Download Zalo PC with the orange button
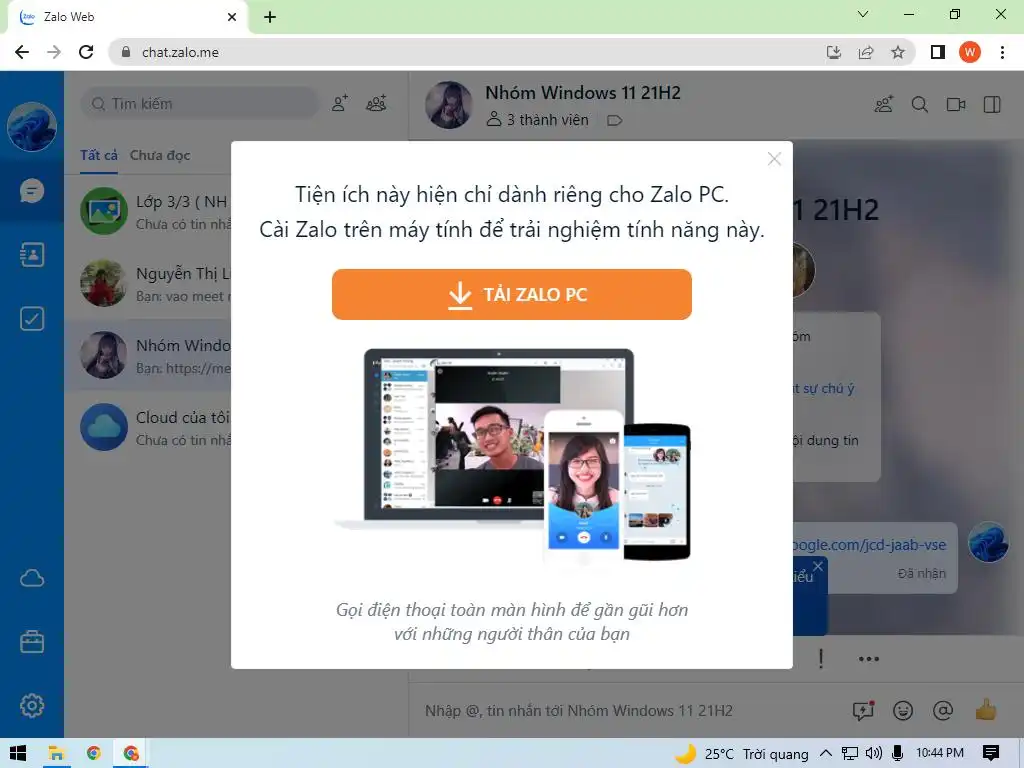Image resolution: width=1024 pixels, height=768 pixels. pos(511,295)
